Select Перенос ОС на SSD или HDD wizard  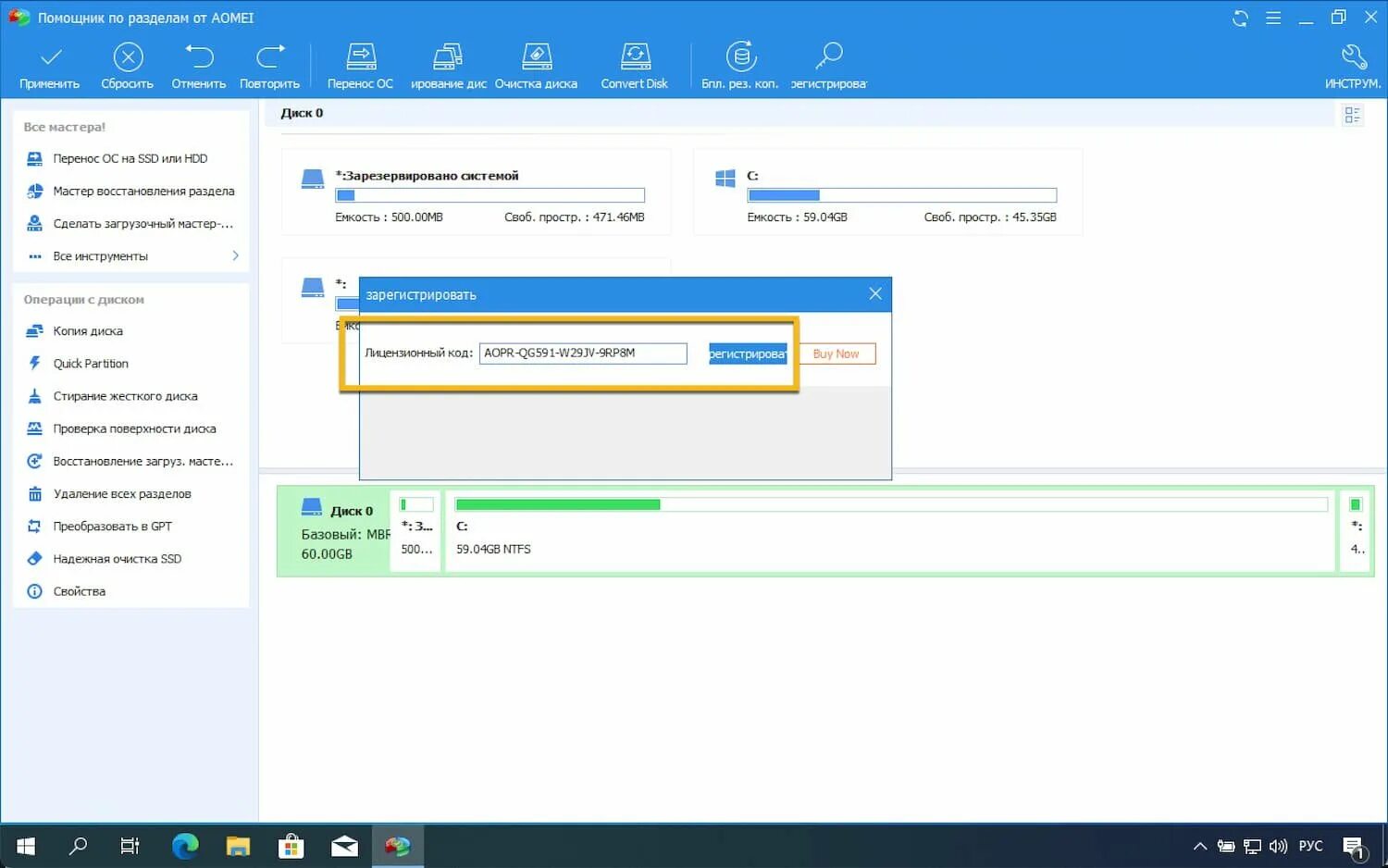tap(130, 158)
